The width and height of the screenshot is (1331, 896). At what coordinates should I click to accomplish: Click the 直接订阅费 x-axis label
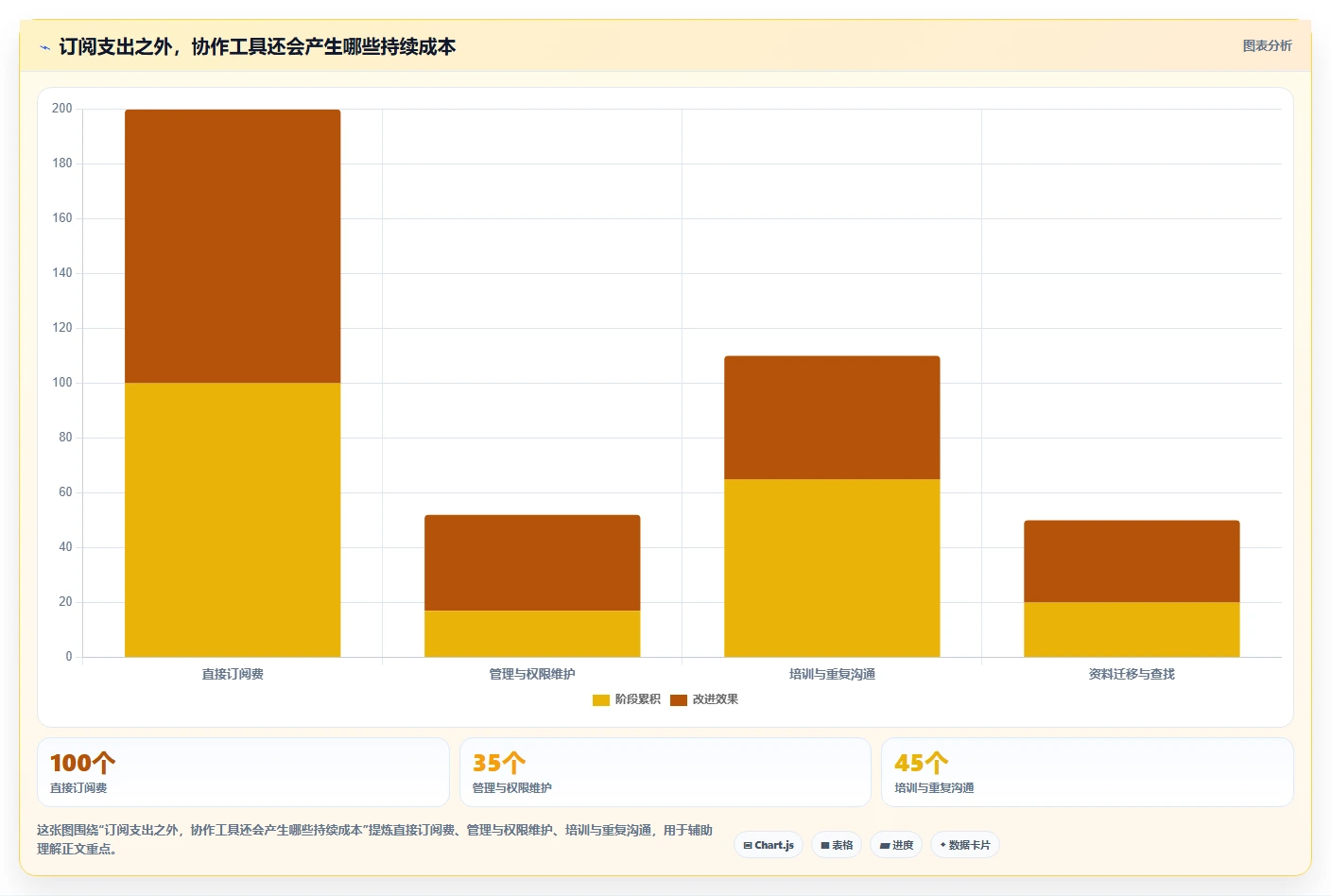pos(233,674)
